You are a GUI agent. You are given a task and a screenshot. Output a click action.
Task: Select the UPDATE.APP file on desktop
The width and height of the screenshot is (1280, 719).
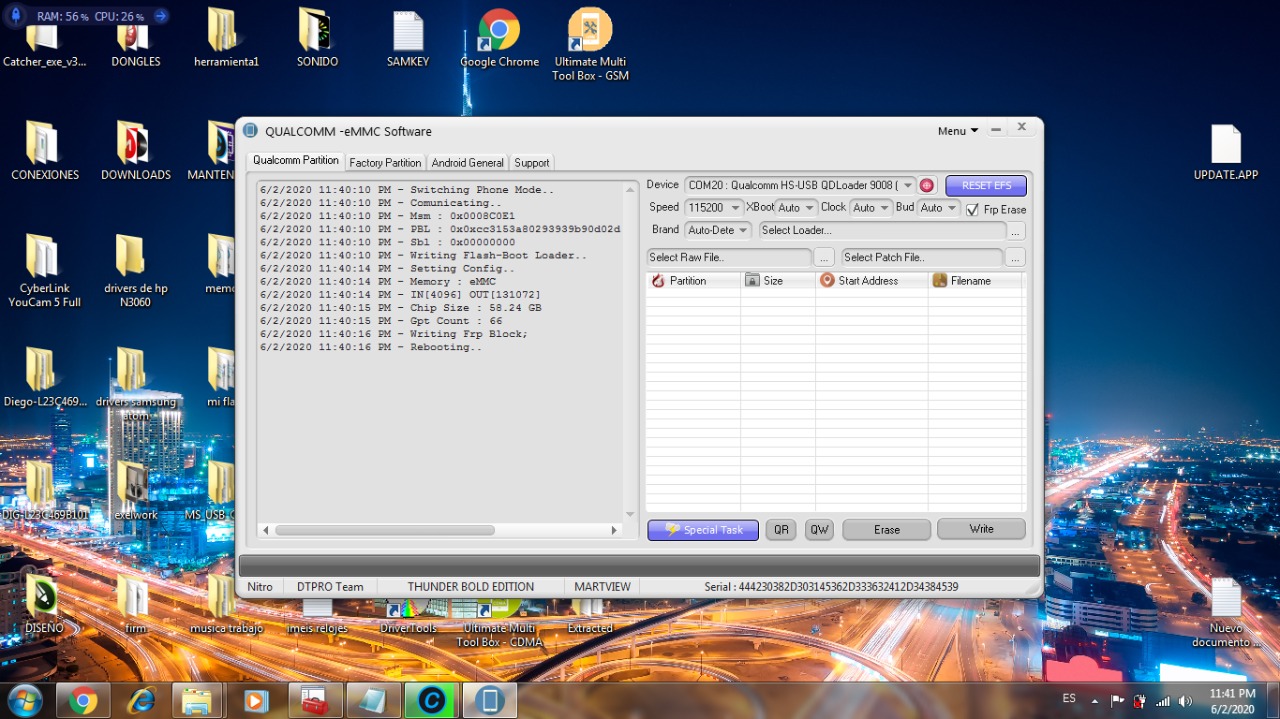1226,152
